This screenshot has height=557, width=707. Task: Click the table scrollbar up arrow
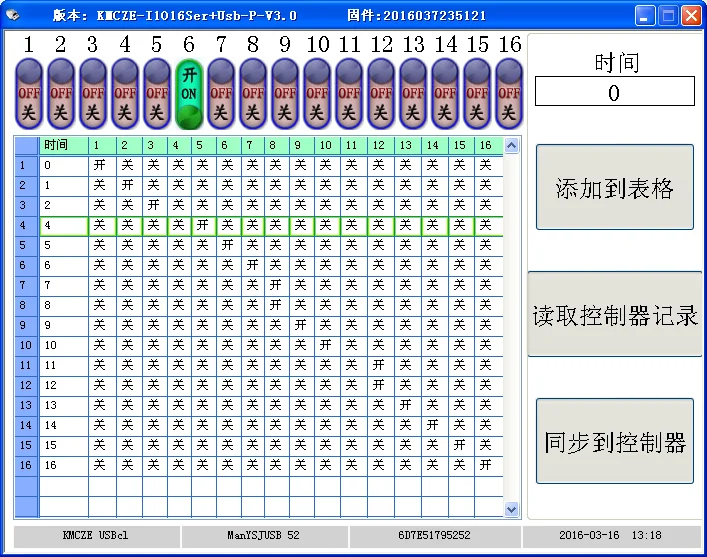pyautogui.click(x=511, y=146)
